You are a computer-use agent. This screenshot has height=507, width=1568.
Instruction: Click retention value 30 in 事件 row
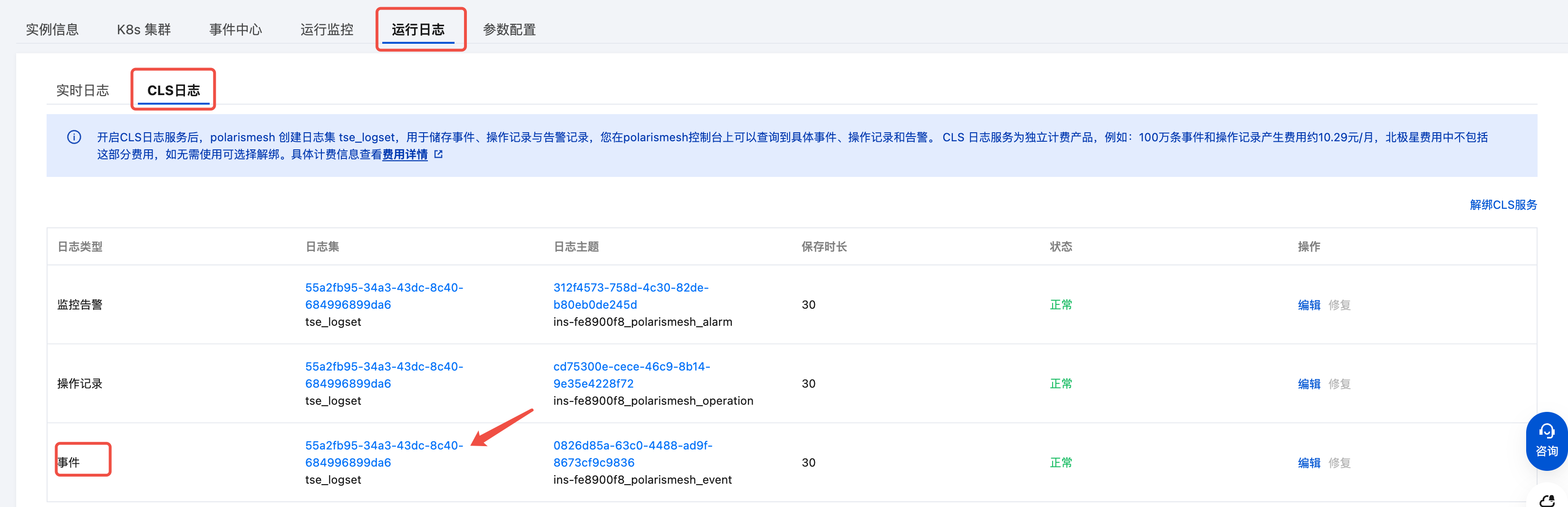tap(808, 463)
